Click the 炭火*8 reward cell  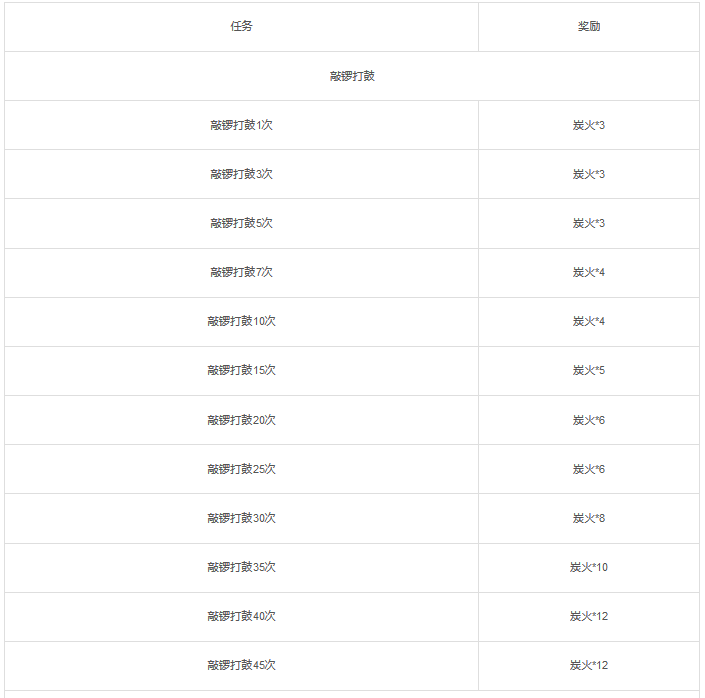[x=589, y=518]
